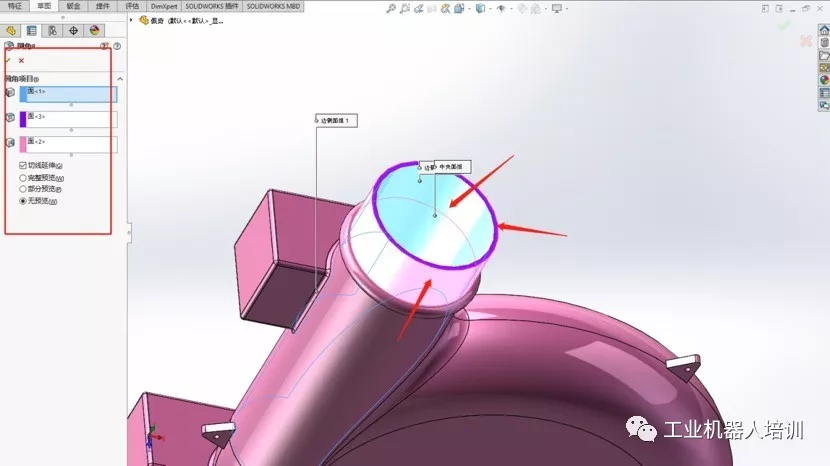830x466 pixels.
Task: Open Appearances tab in right task pane
Action: (824, 80)
